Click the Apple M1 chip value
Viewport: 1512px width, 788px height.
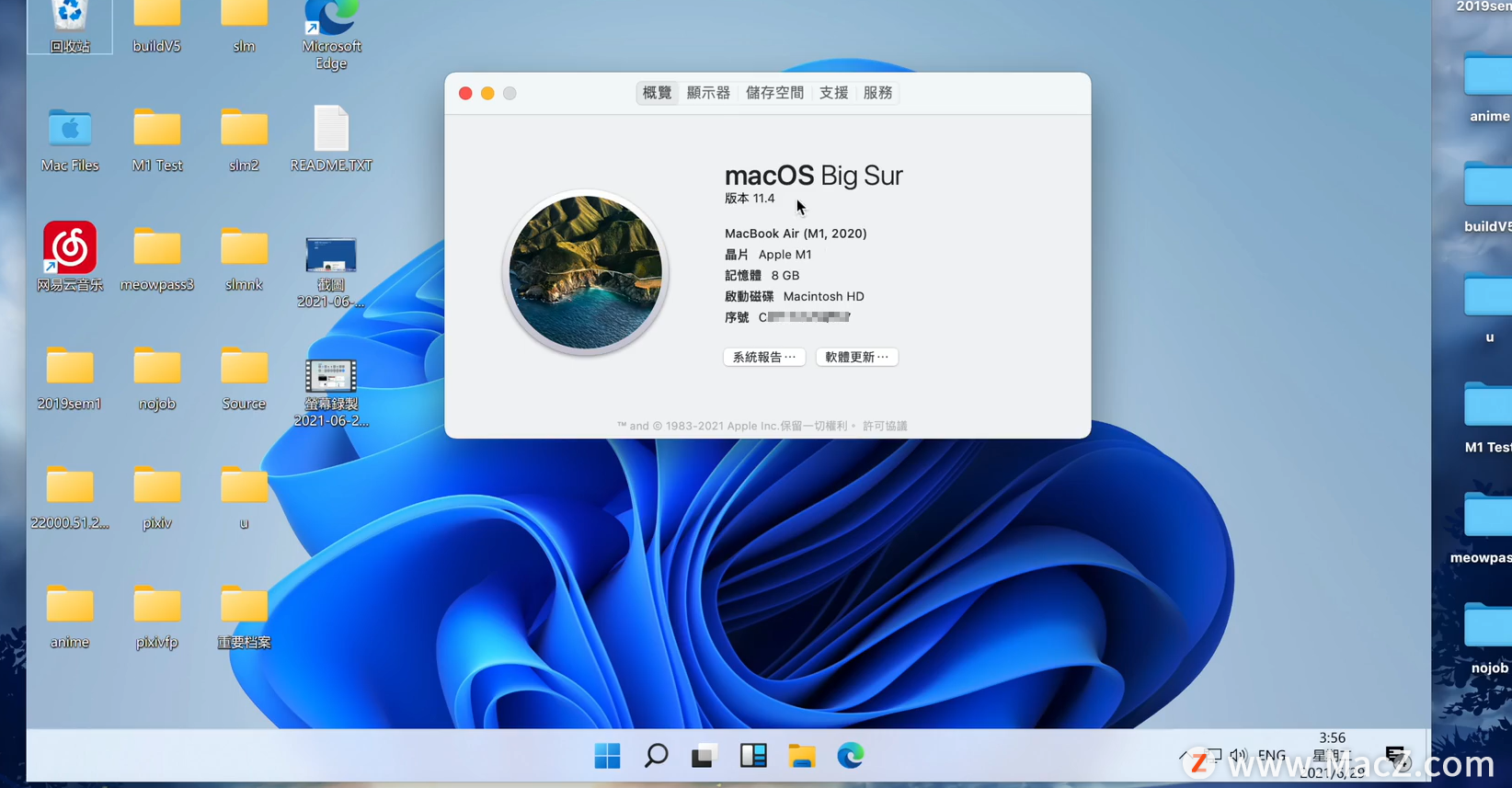click(x=785, y=255)
